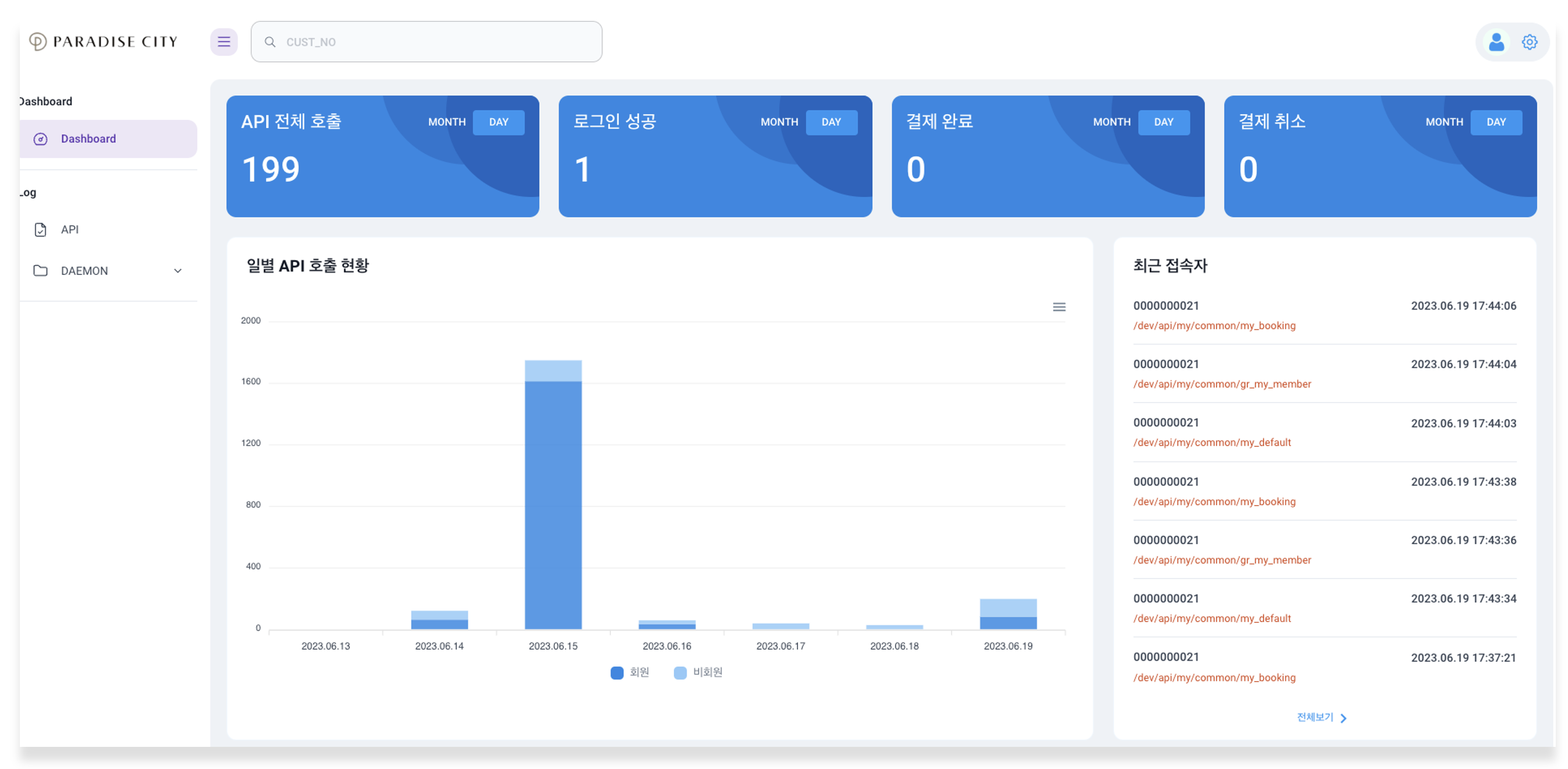Click the API log document icon
The height and width of the screenshot is (769, 1568).
click(x=40, y=230)
